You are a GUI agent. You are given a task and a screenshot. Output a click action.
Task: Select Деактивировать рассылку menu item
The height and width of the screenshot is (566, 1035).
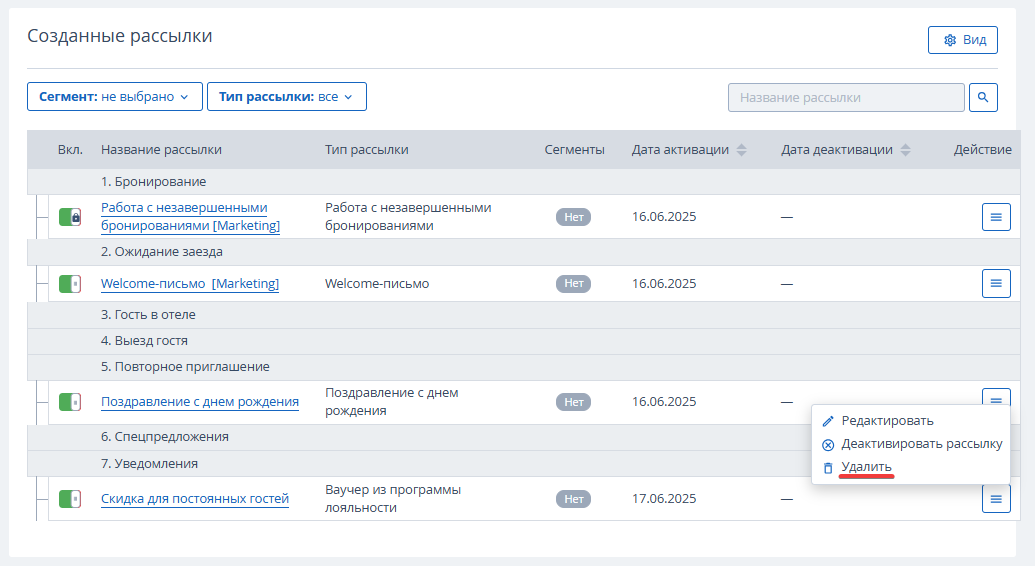tap(921, 444)
